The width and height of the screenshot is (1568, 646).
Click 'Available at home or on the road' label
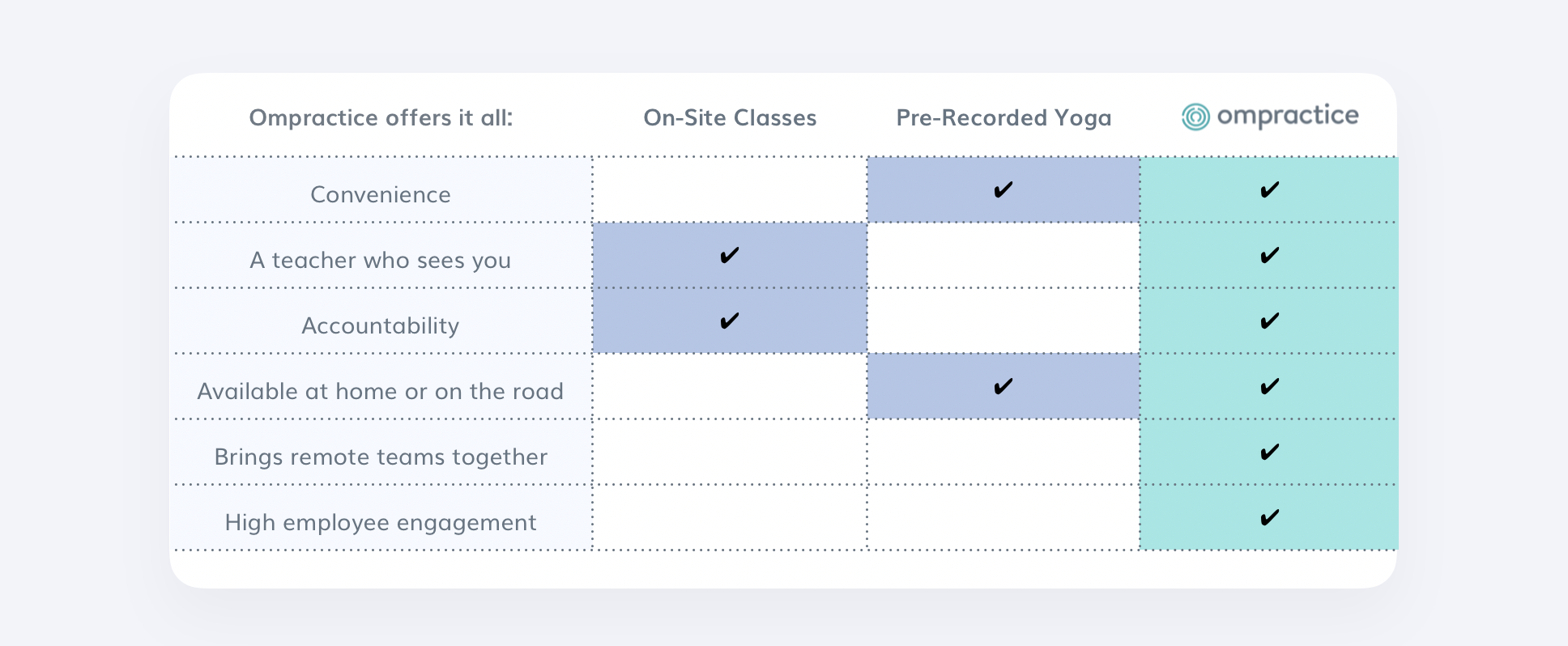[381, 392]
